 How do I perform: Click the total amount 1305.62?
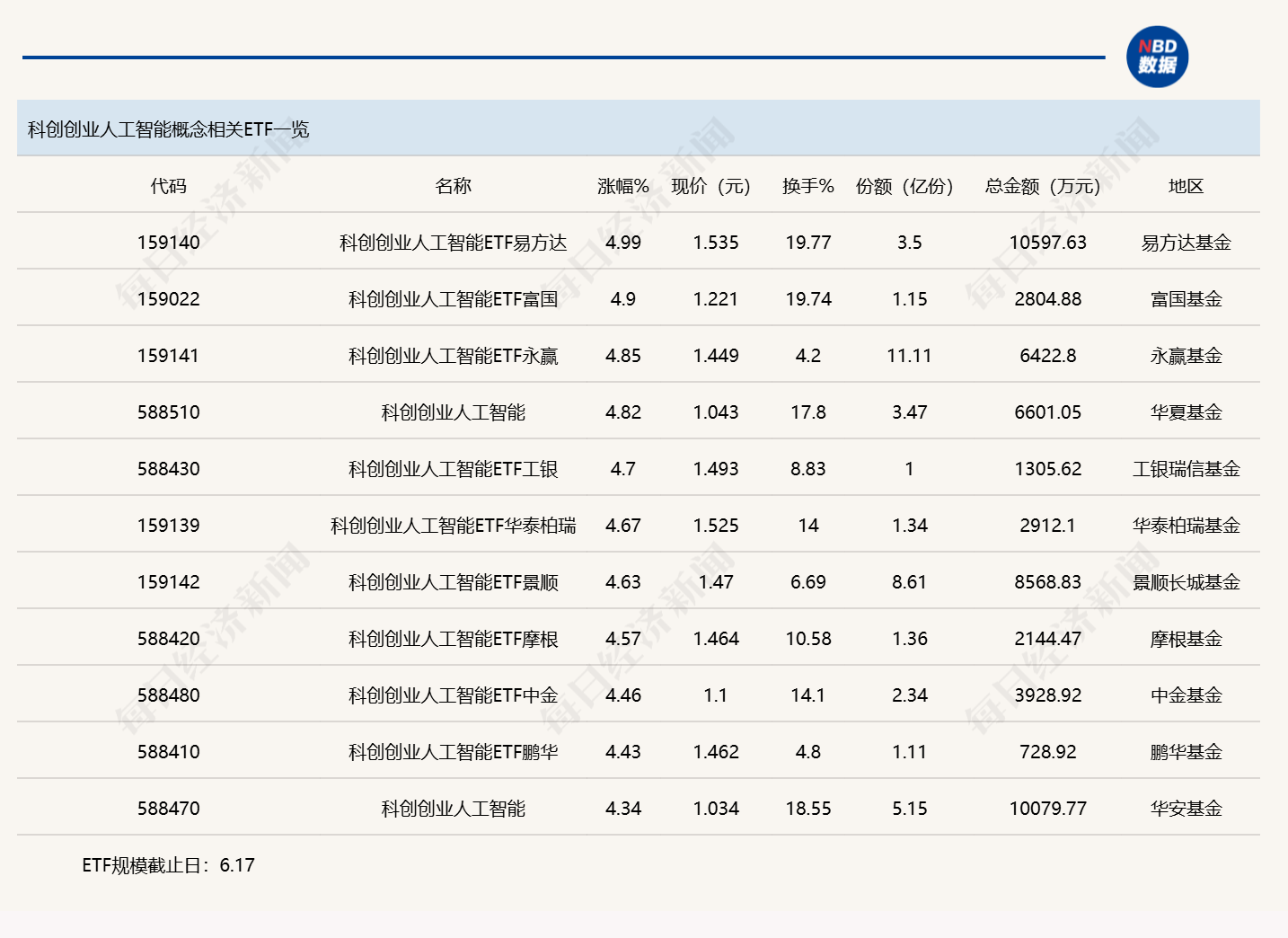[1048, 469]
